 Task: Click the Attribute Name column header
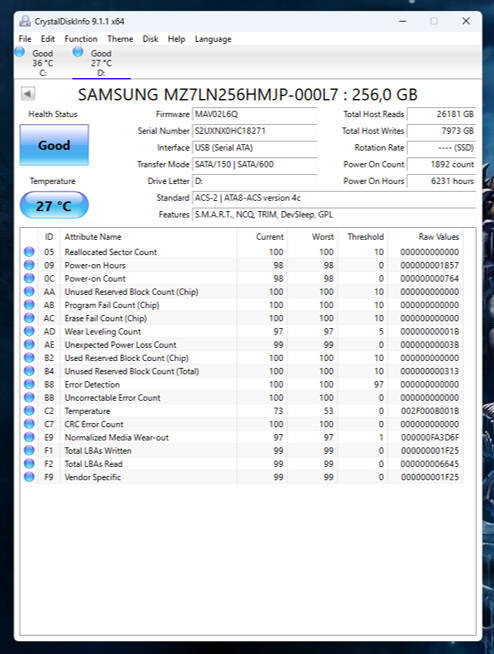[148, 237]
